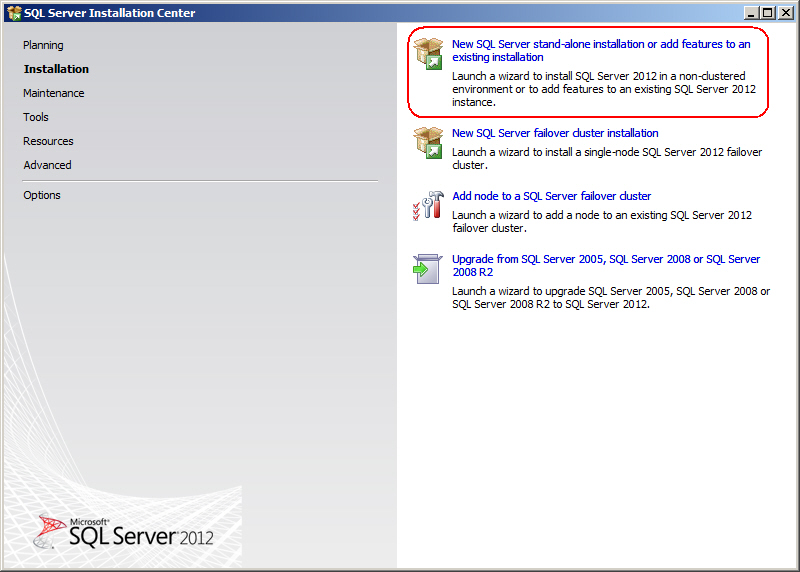Open the Planning section
This screenshot has height=572, width=800.
click(43, 45)
